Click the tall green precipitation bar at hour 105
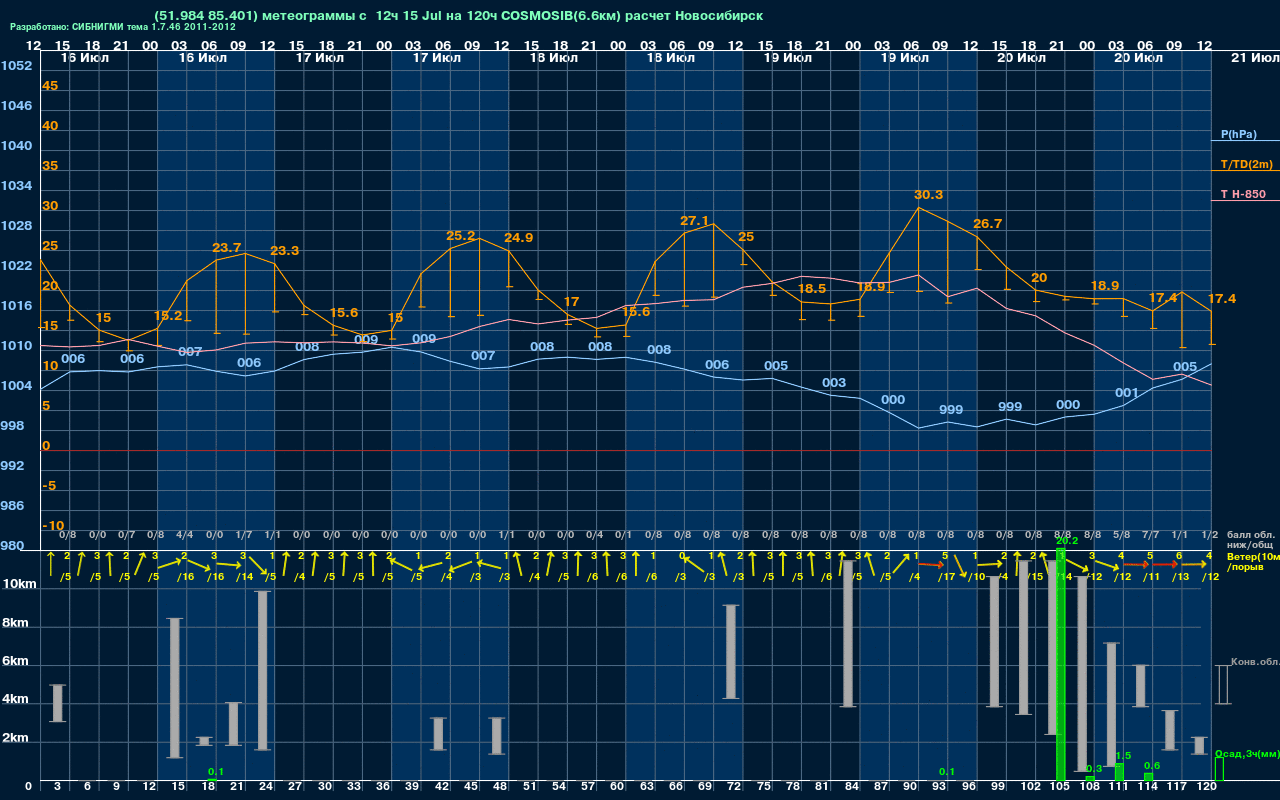 pos(1061,665)
